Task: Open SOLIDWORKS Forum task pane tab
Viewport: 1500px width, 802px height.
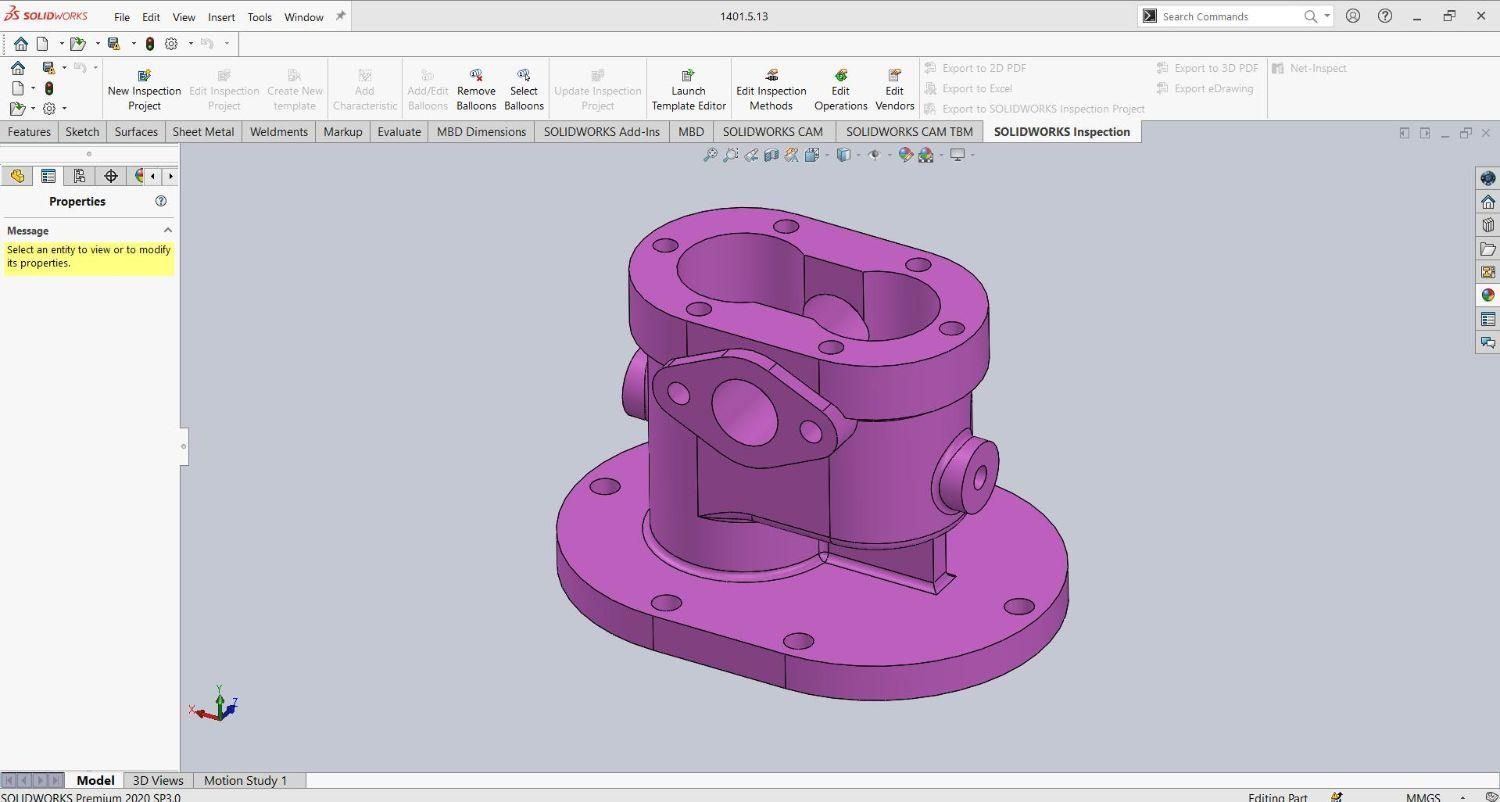Action: tap(1488, 342)
